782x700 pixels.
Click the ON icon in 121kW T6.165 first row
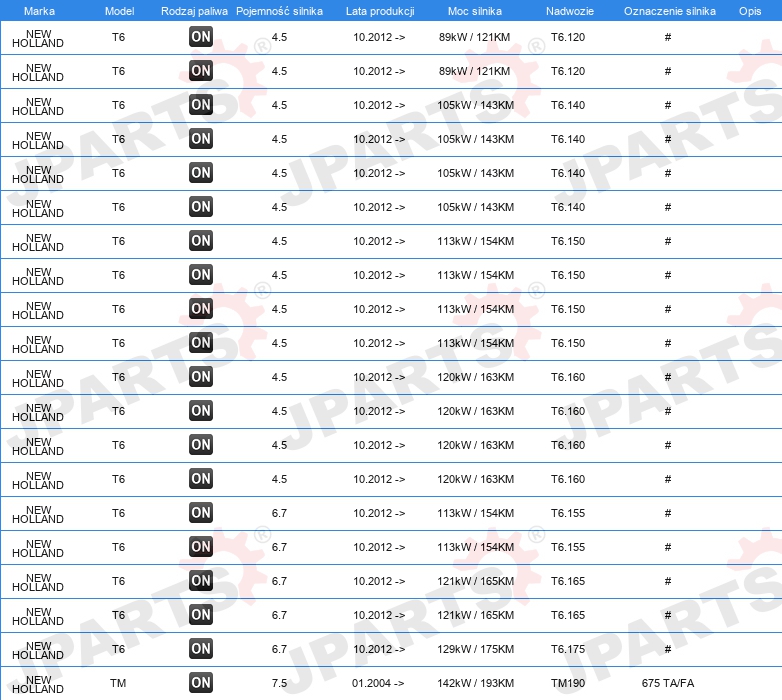pyautogui.click(x=201, y=580)
